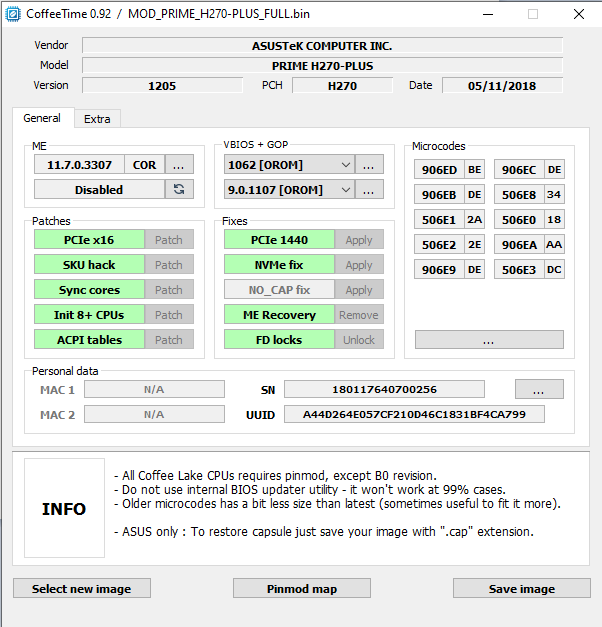Click the Date field 05/11/2018
Screen dimensions: 602x627
(x=502, y=85)
